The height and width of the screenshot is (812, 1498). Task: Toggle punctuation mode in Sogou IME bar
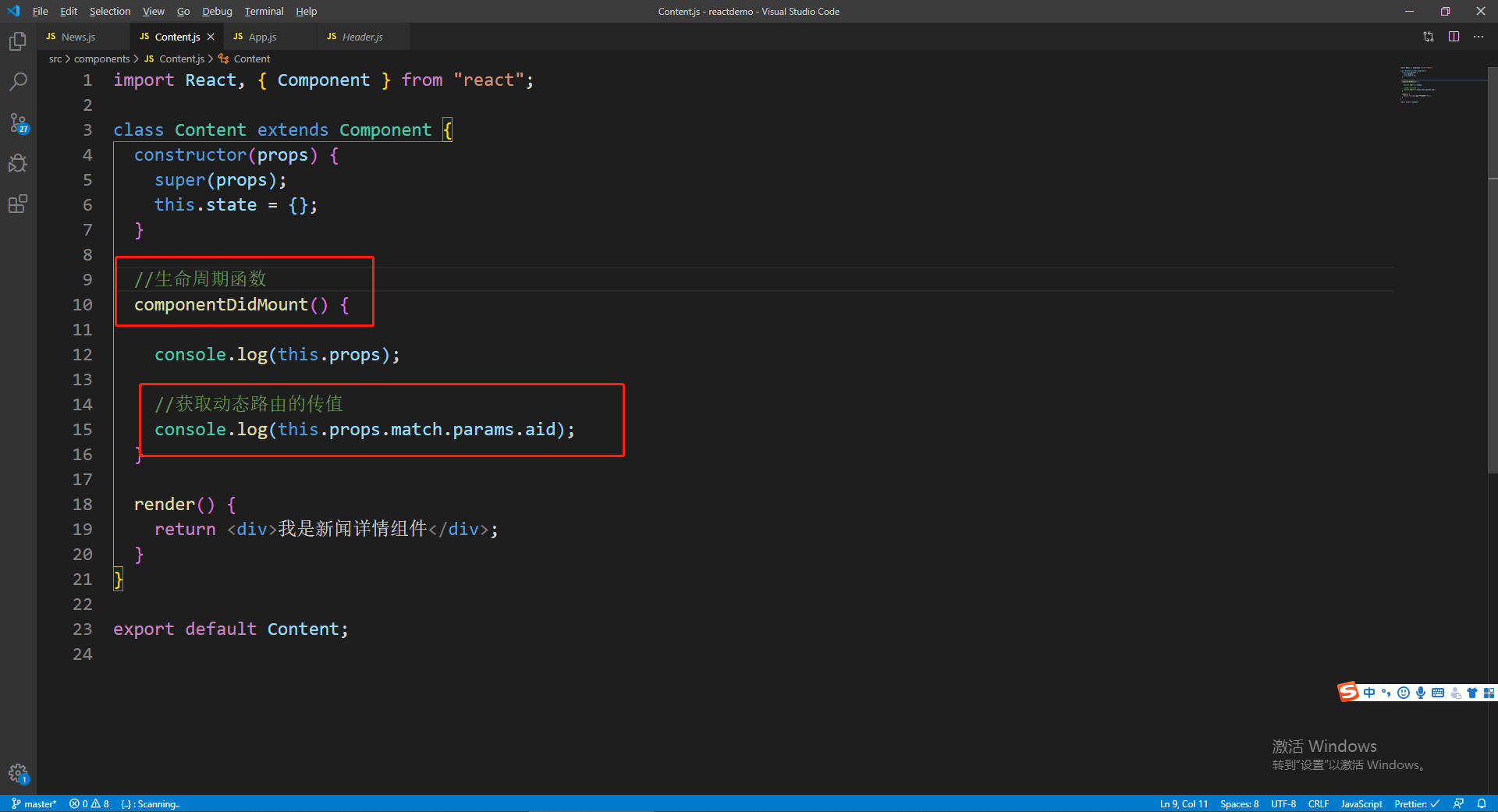tap(1386, 693)
